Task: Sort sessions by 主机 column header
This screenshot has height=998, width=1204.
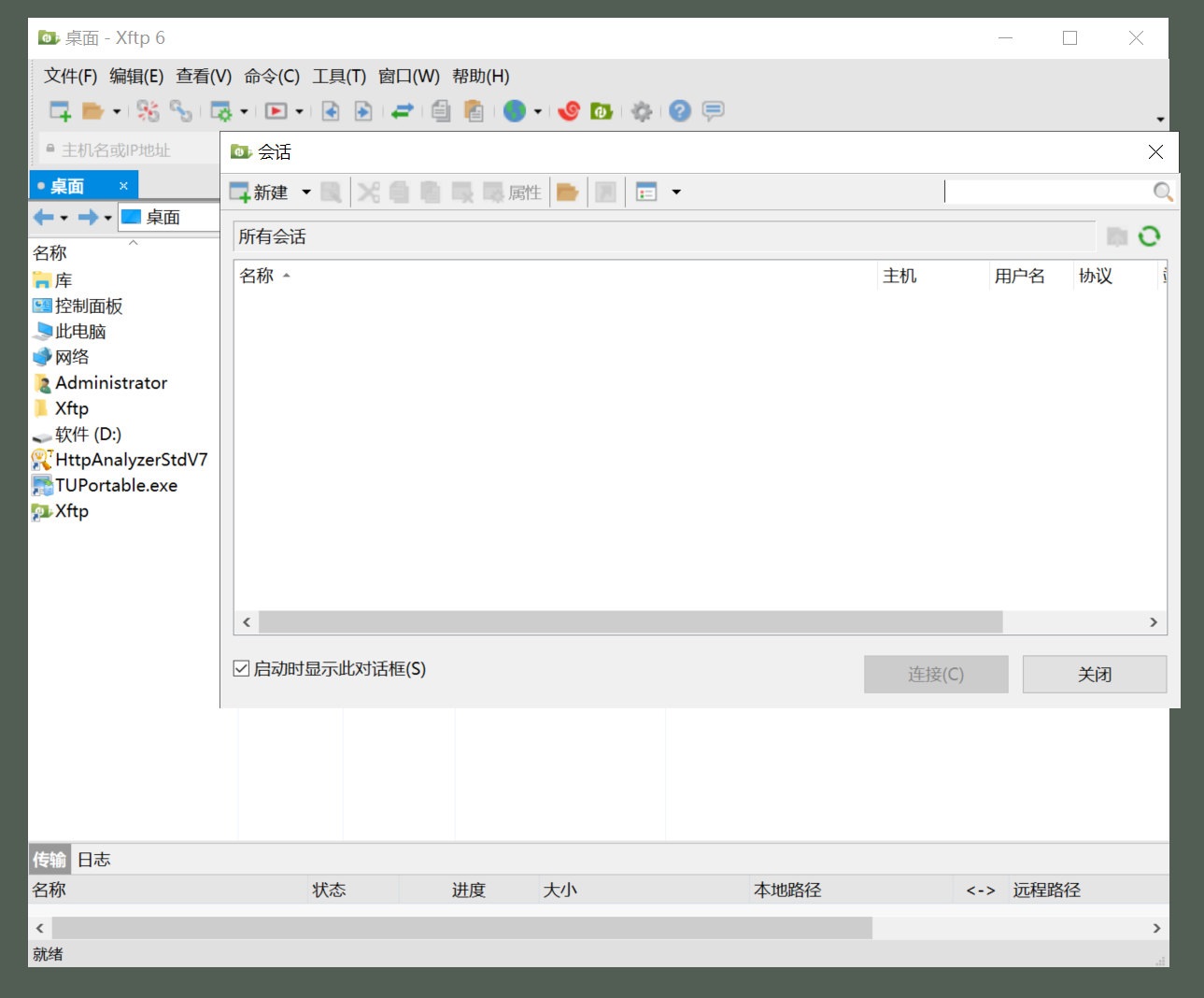Action: [932, 276]
